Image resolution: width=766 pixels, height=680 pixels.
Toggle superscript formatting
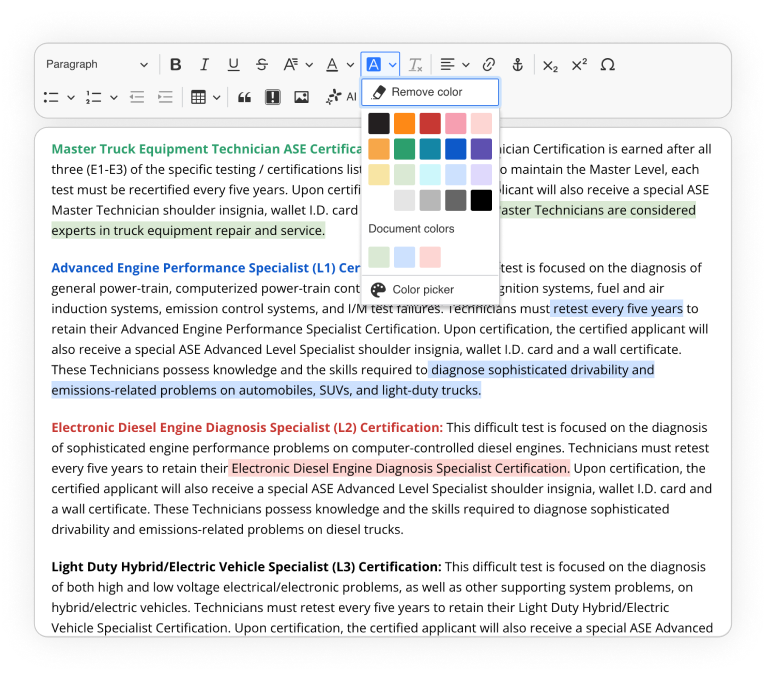pyautogui.click(x=579, y=64)
